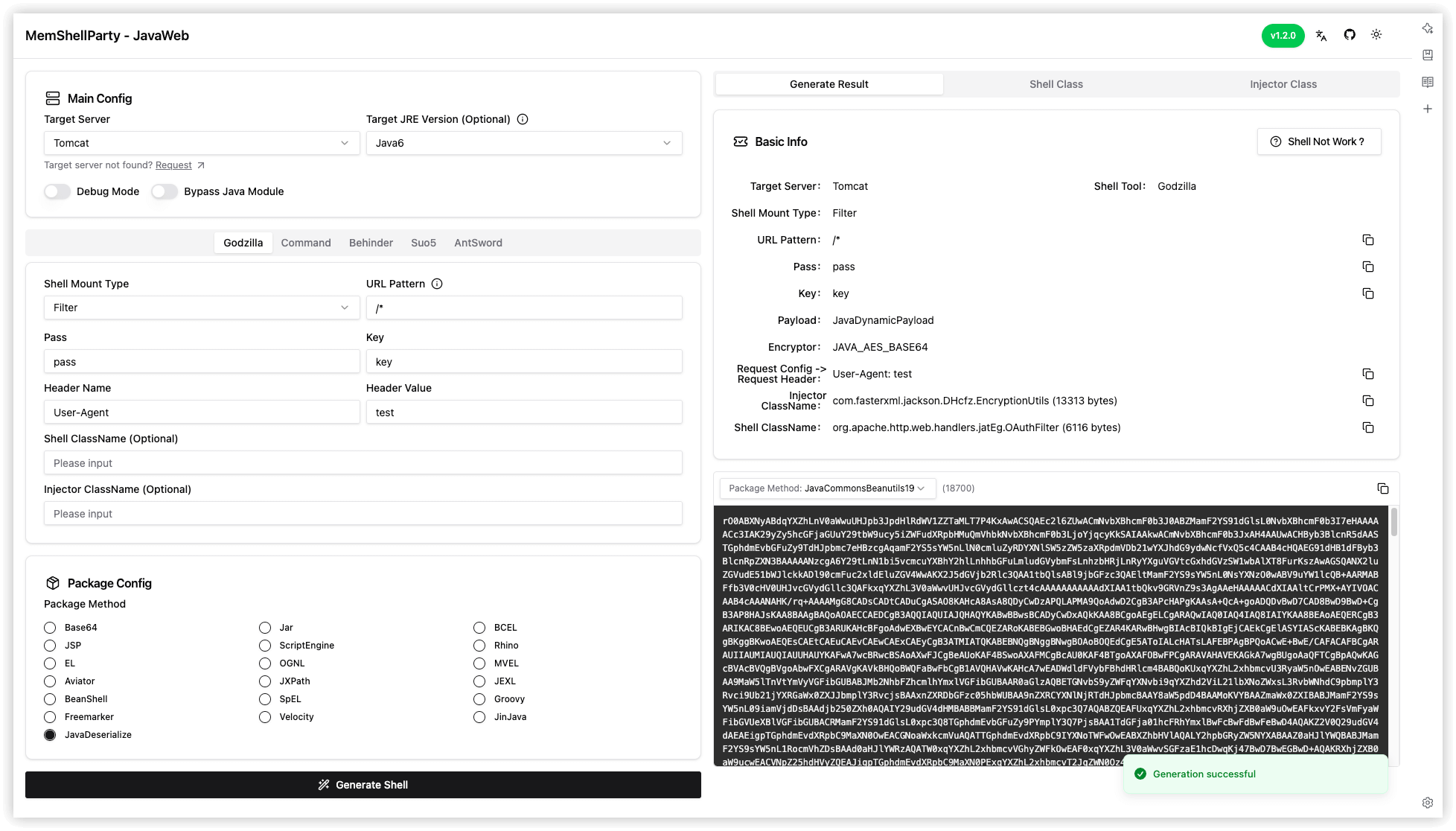Click into the Pass input field
Viewport: 1456px width, 831px height.
point(202,361)
